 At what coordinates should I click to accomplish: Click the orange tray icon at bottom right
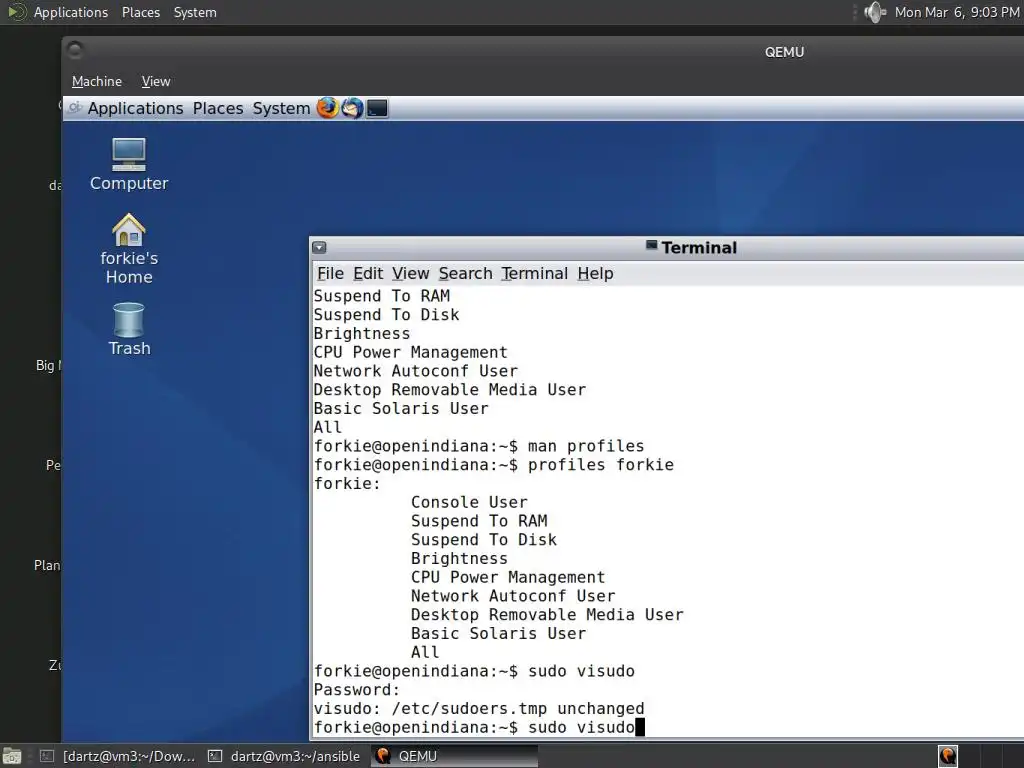coord(948,756)
